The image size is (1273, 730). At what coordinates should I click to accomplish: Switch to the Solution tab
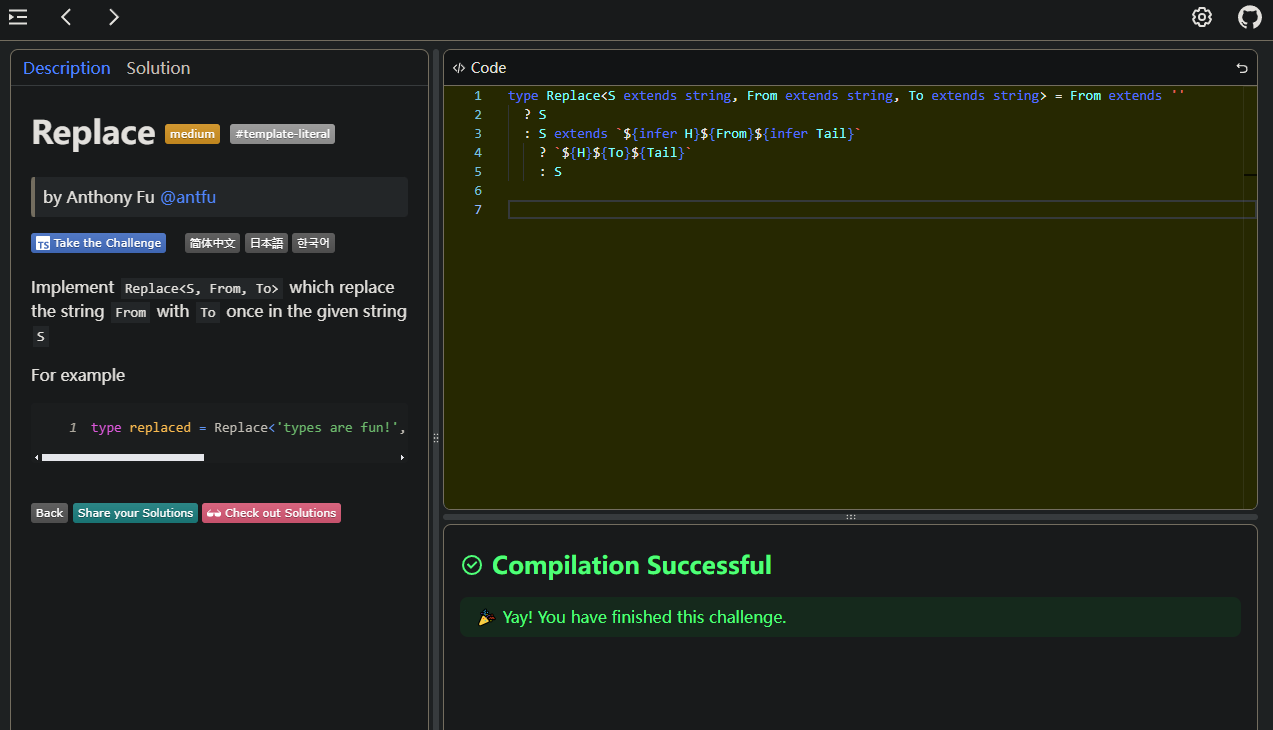(158, 68)
